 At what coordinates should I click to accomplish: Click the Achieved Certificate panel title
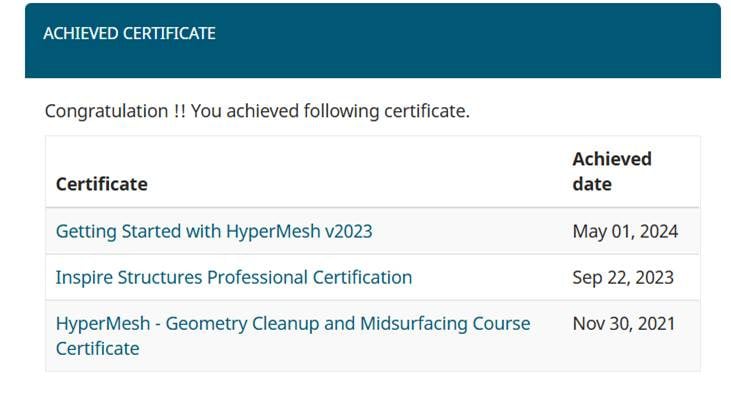pyautogui.click(x=130, y=34)
